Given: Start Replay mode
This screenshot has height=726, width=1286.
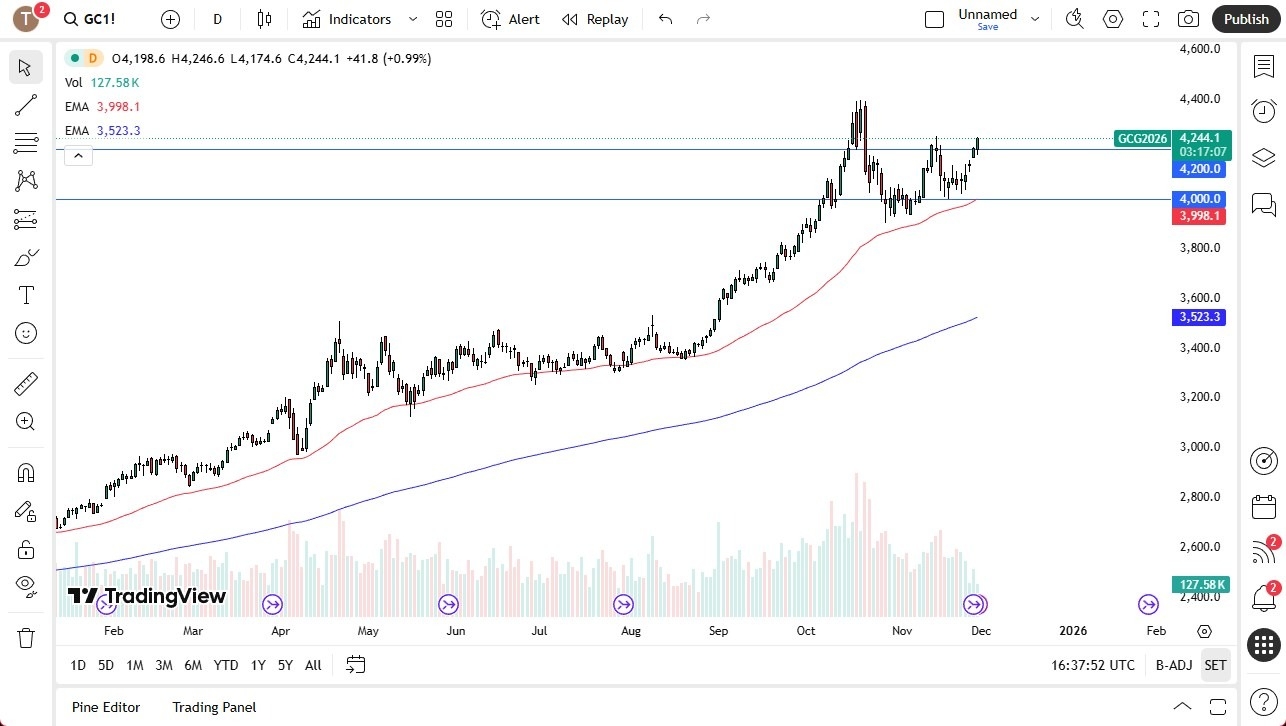Looking at the screenshot, I should 594,18.
